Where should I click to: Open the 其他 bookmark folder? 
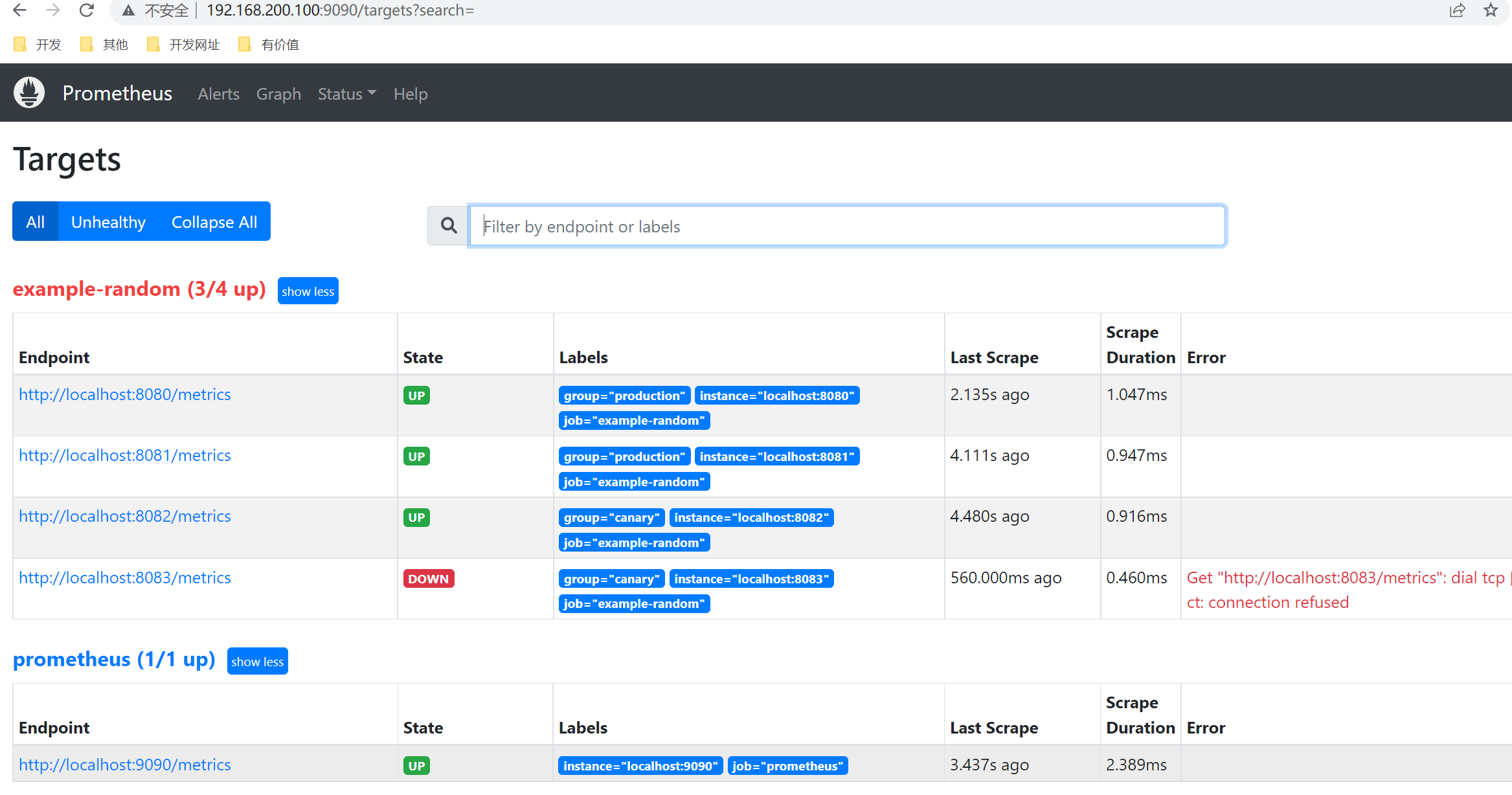104,45
